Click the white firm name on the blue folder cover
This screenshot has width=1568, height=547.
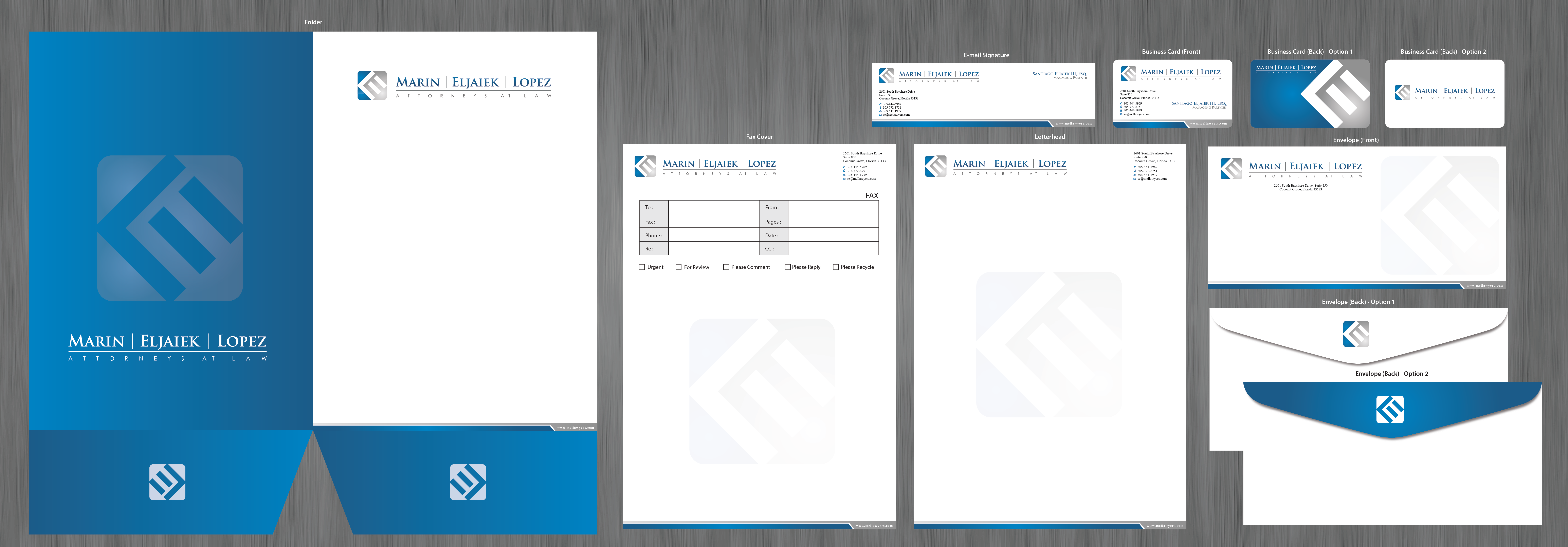[x=167, y=341]
